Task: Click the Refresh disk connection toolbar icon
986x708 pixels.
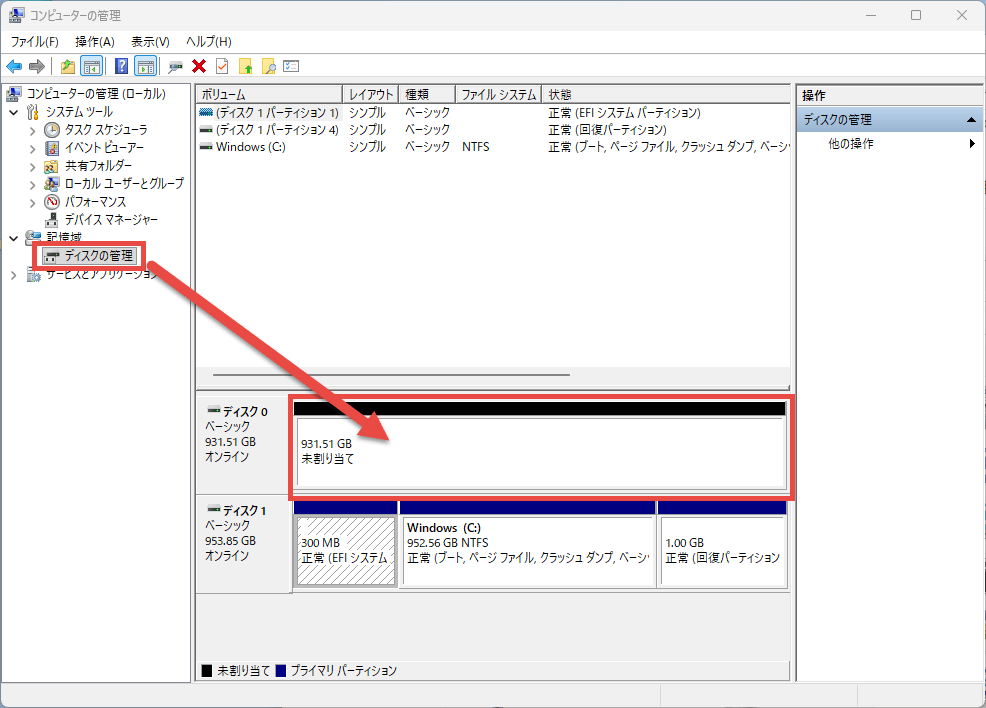Action: click(175, 66)
